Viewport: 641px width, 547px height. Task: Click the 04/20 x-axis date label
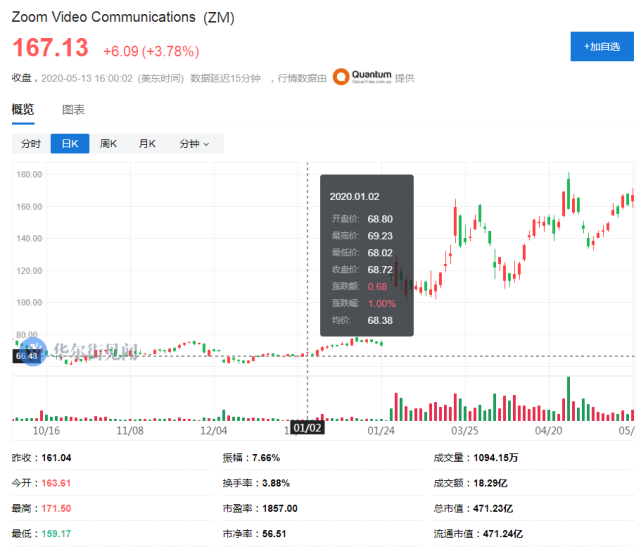pyautogui.click(x=549, y=430)
